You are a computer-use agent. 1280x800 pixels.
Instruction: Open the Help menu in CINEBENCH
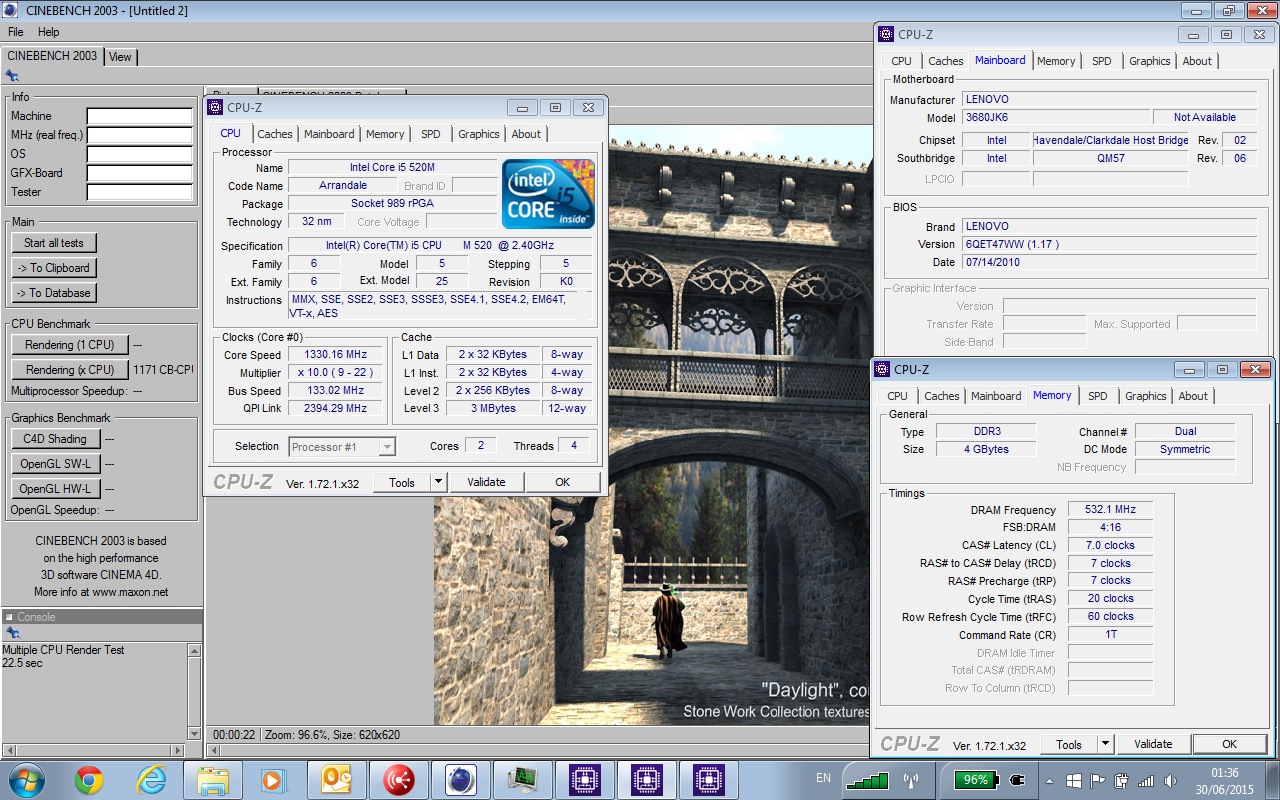[x=48, y=32]
